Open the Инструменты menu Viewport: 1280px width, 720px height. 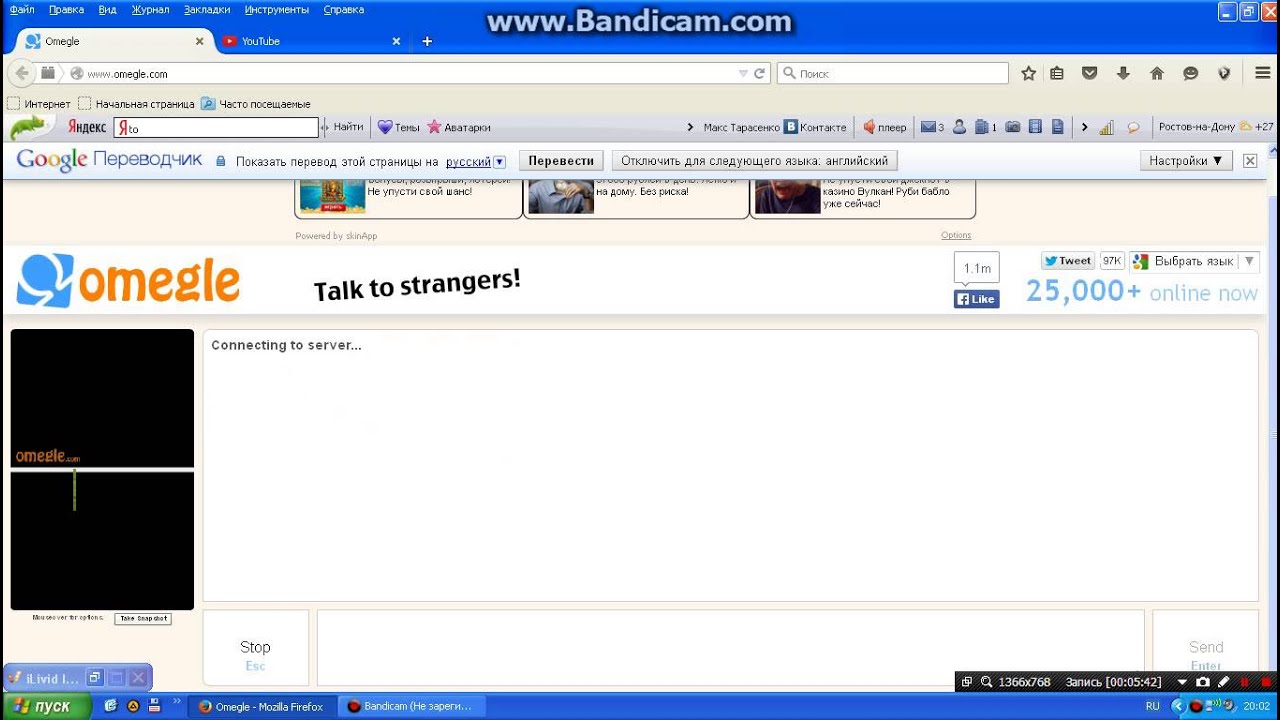(277, 9)
